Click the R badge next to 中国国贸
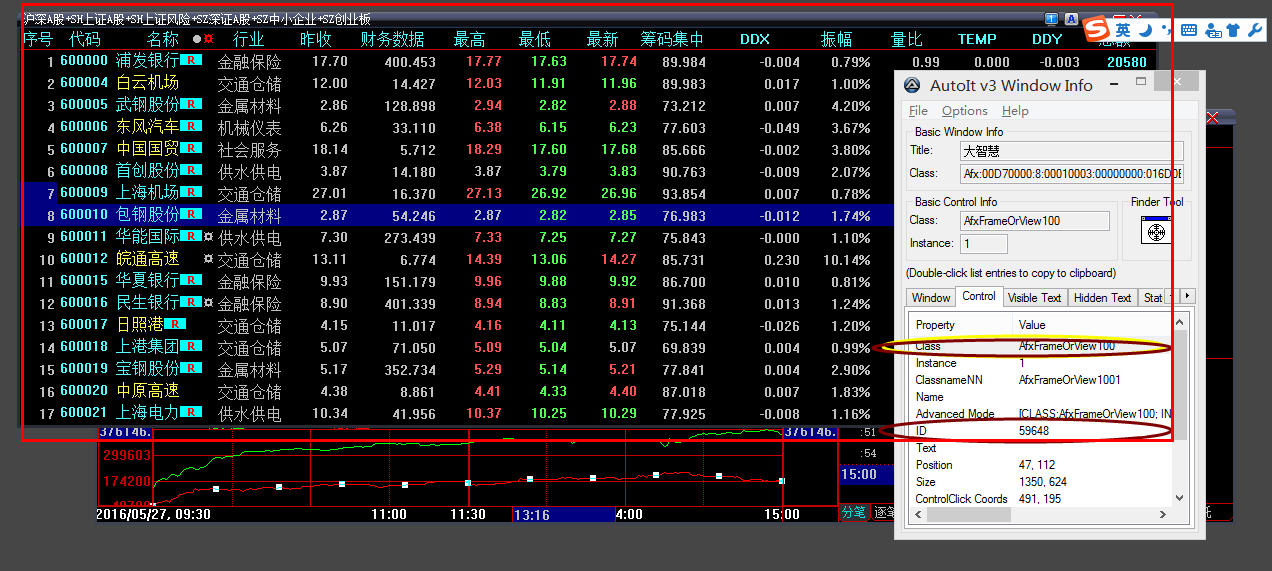1272x571 pixels. click(192, 149)
